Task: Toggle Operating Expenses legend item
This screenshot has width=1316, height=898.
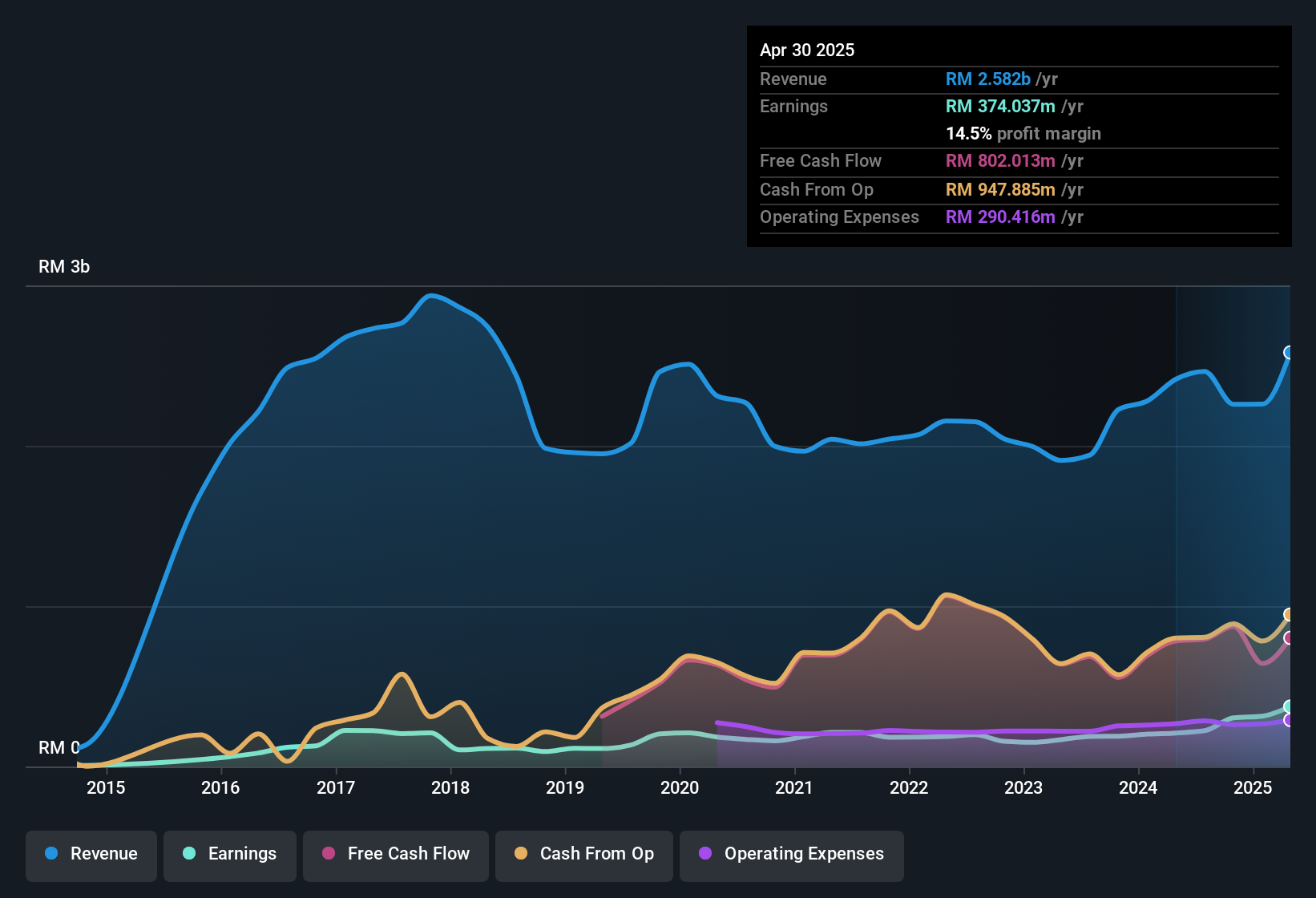Action: pyautogui.click(x=792, y=855)
